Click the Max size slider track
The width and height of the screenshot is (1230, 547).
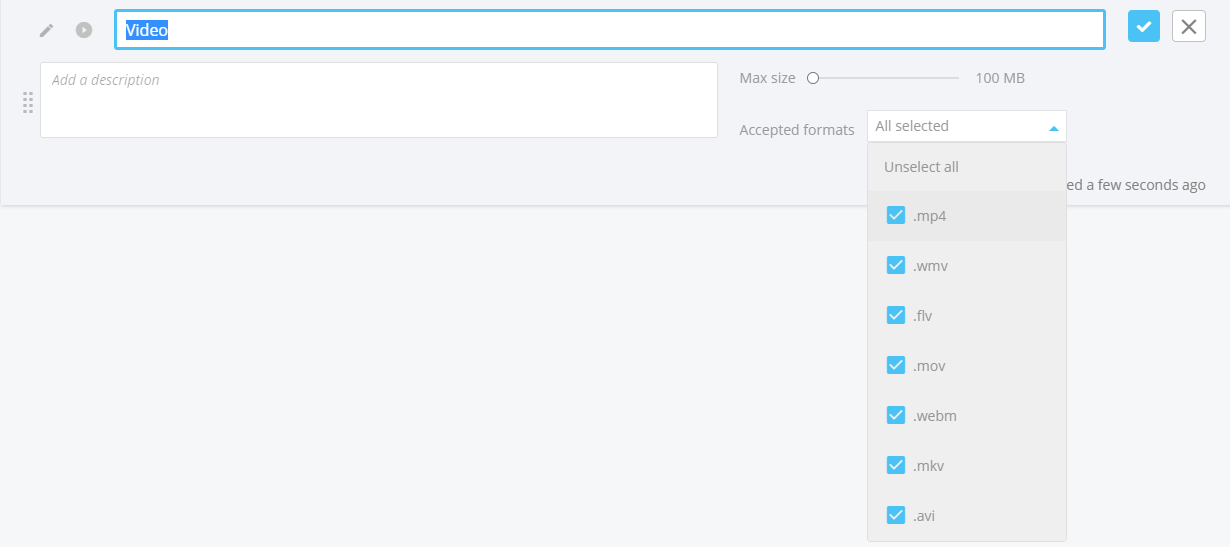pyautogui.click(x=890, y=78)
